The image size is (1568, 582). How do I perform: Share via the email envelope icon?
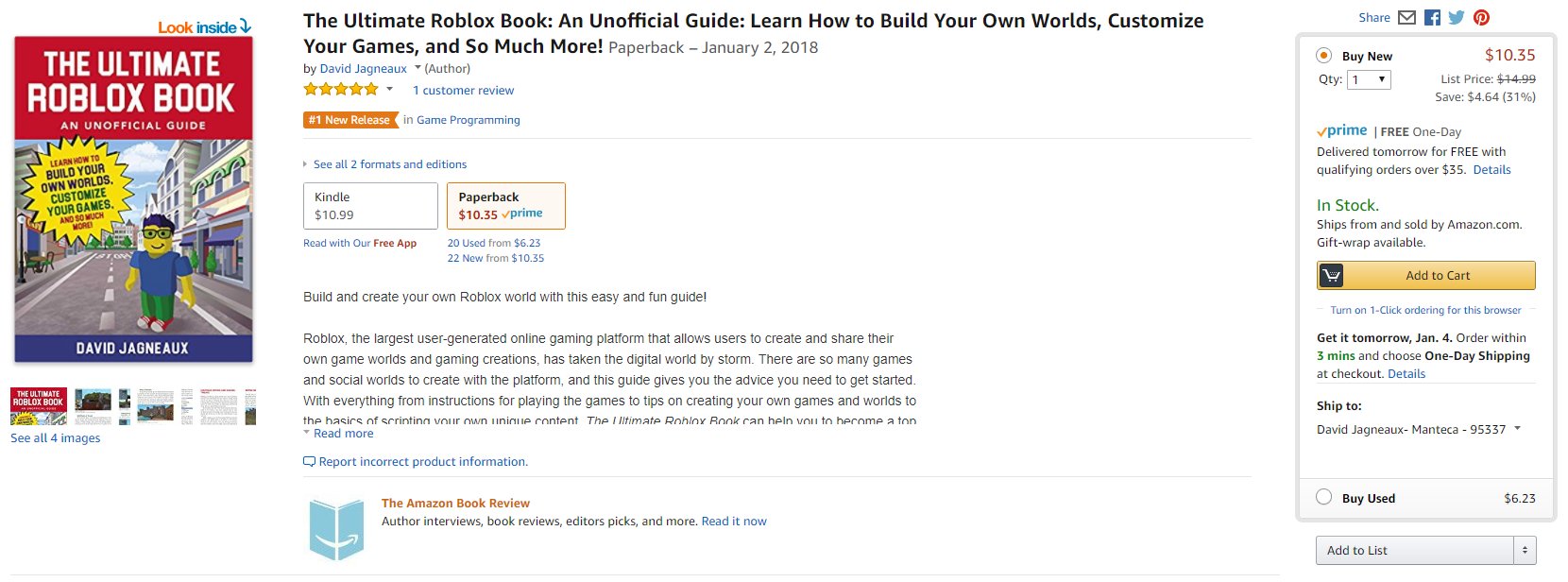click(1407, 18)
